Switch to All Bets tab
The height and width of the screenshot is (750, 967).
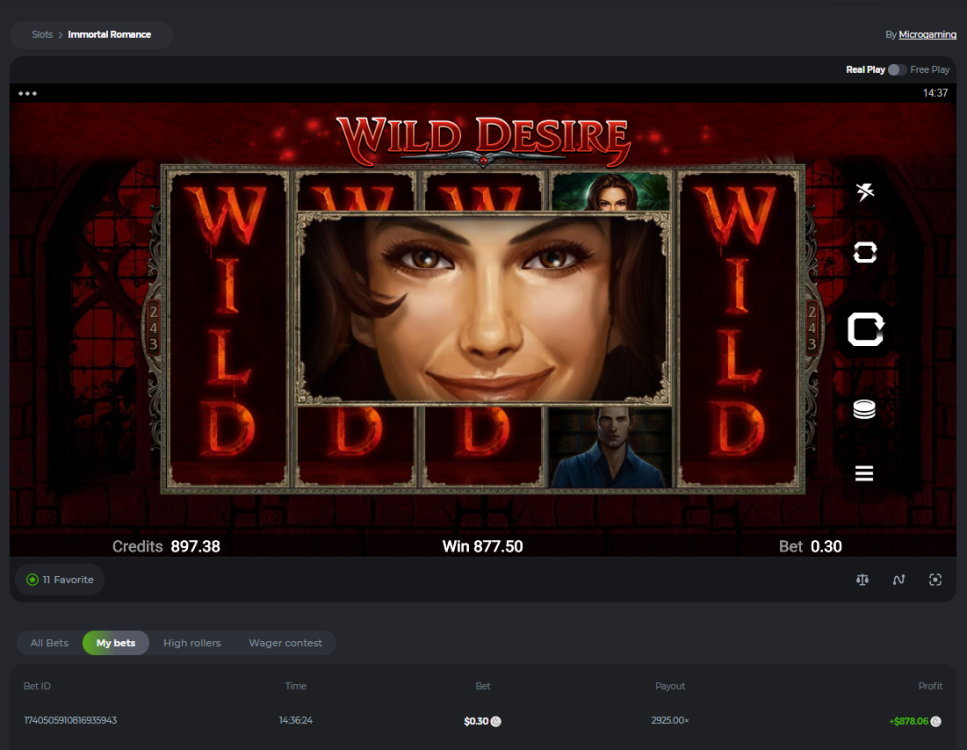[50, 643]
